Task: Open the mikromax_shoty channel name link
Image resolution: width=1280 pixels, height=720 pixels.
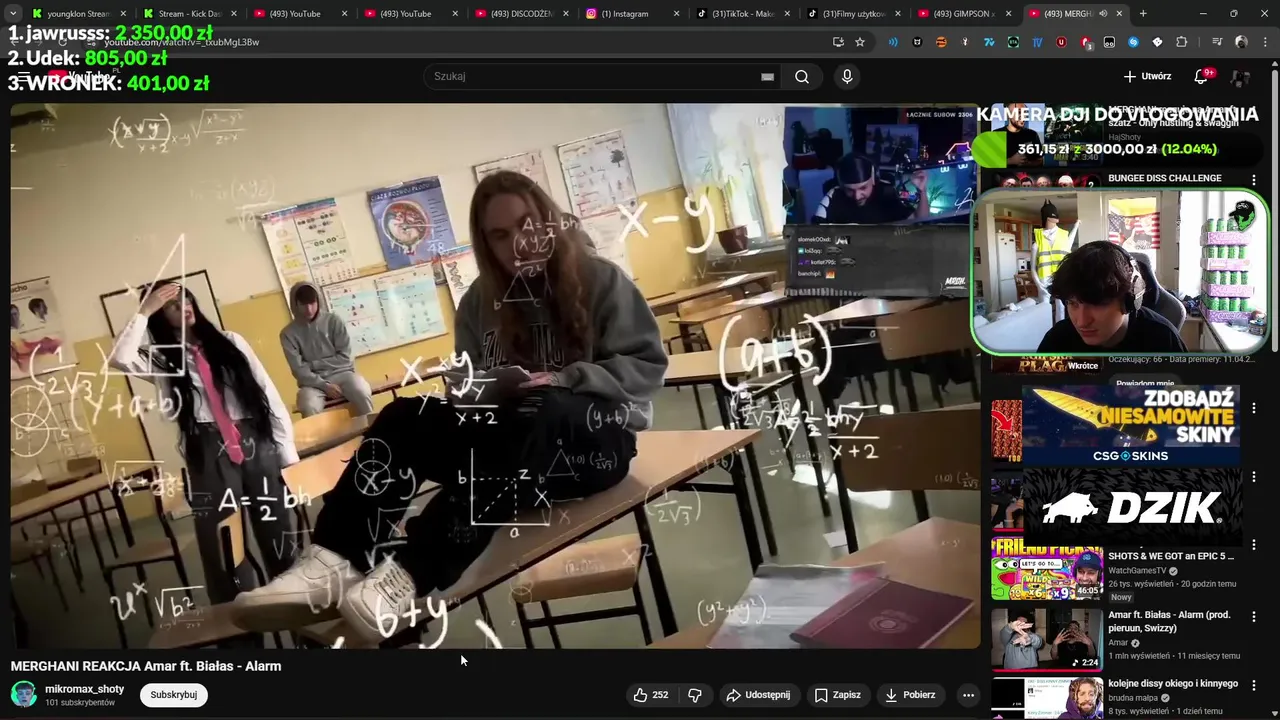Action: (85, 689)
